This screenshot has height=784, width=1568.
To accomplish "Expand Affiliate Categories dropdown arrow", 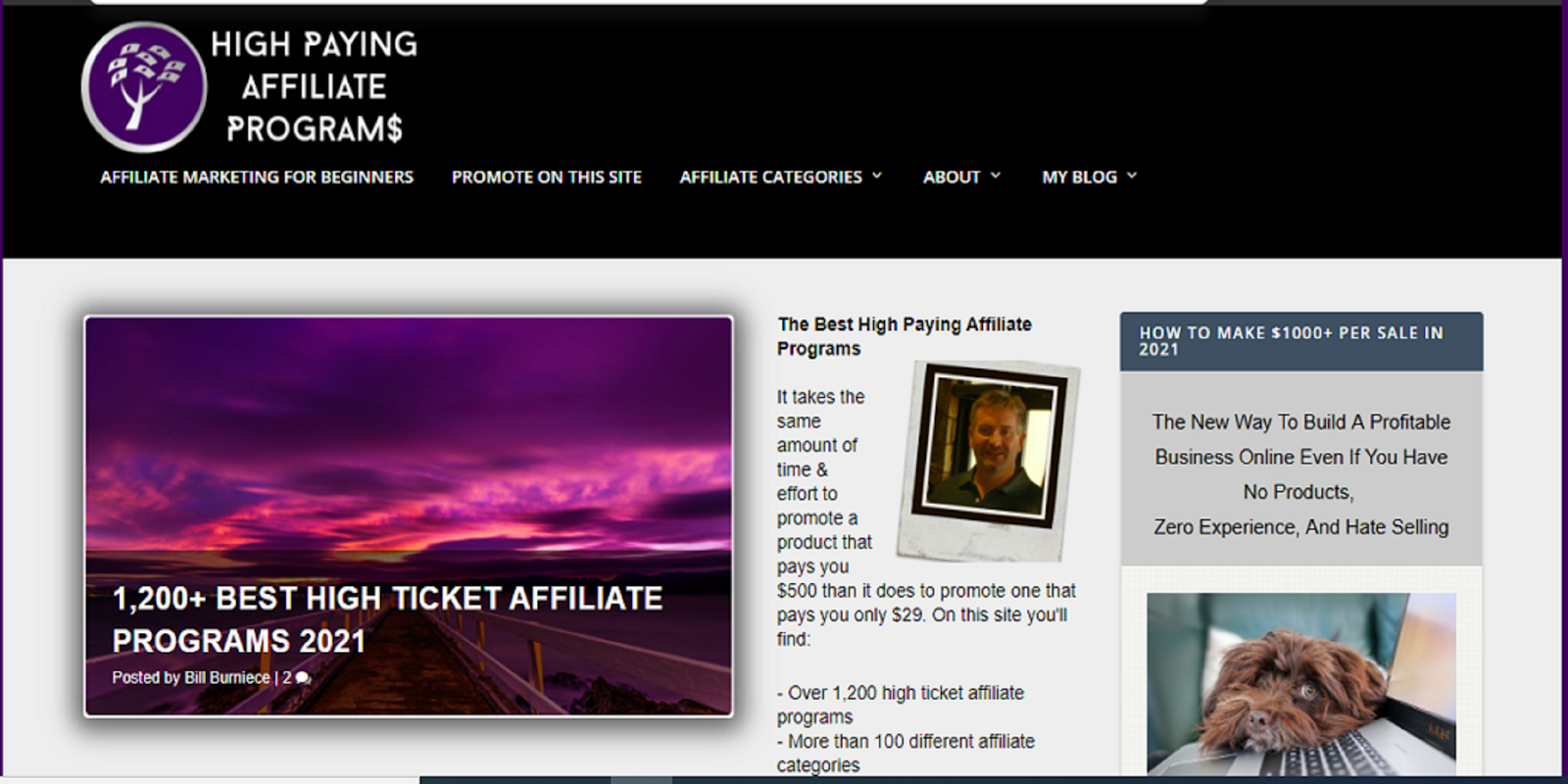I will point(877,175).
